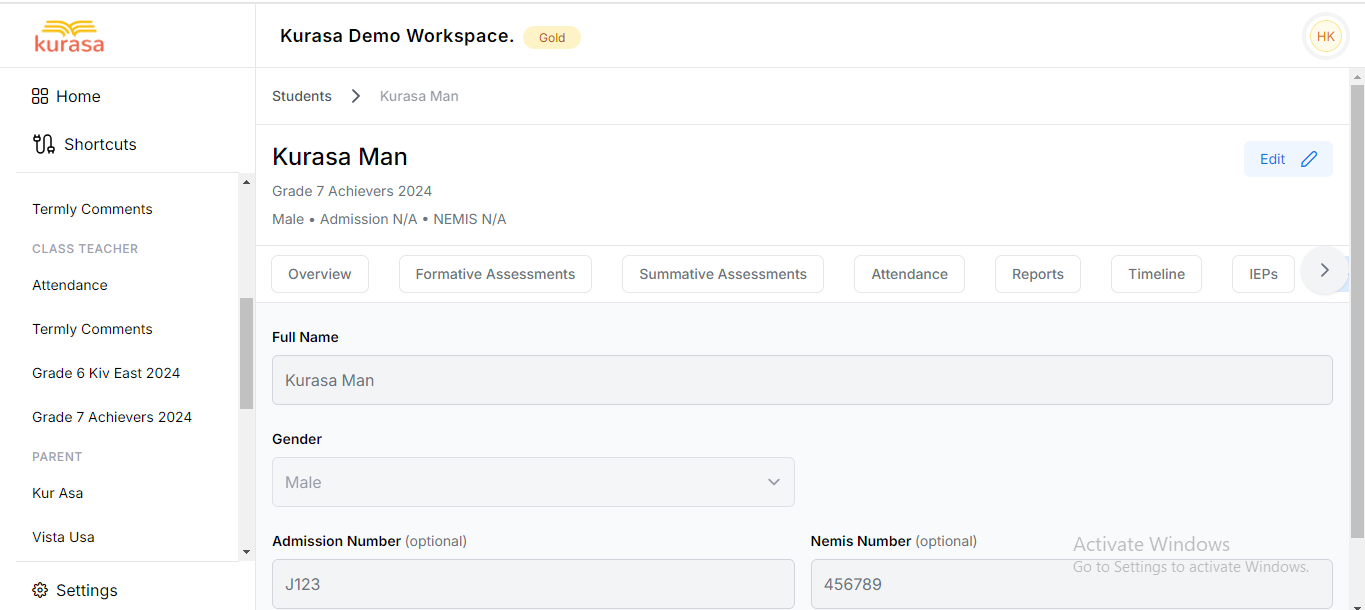
Task: Click the Full Name input field
Action: (801, 380)
